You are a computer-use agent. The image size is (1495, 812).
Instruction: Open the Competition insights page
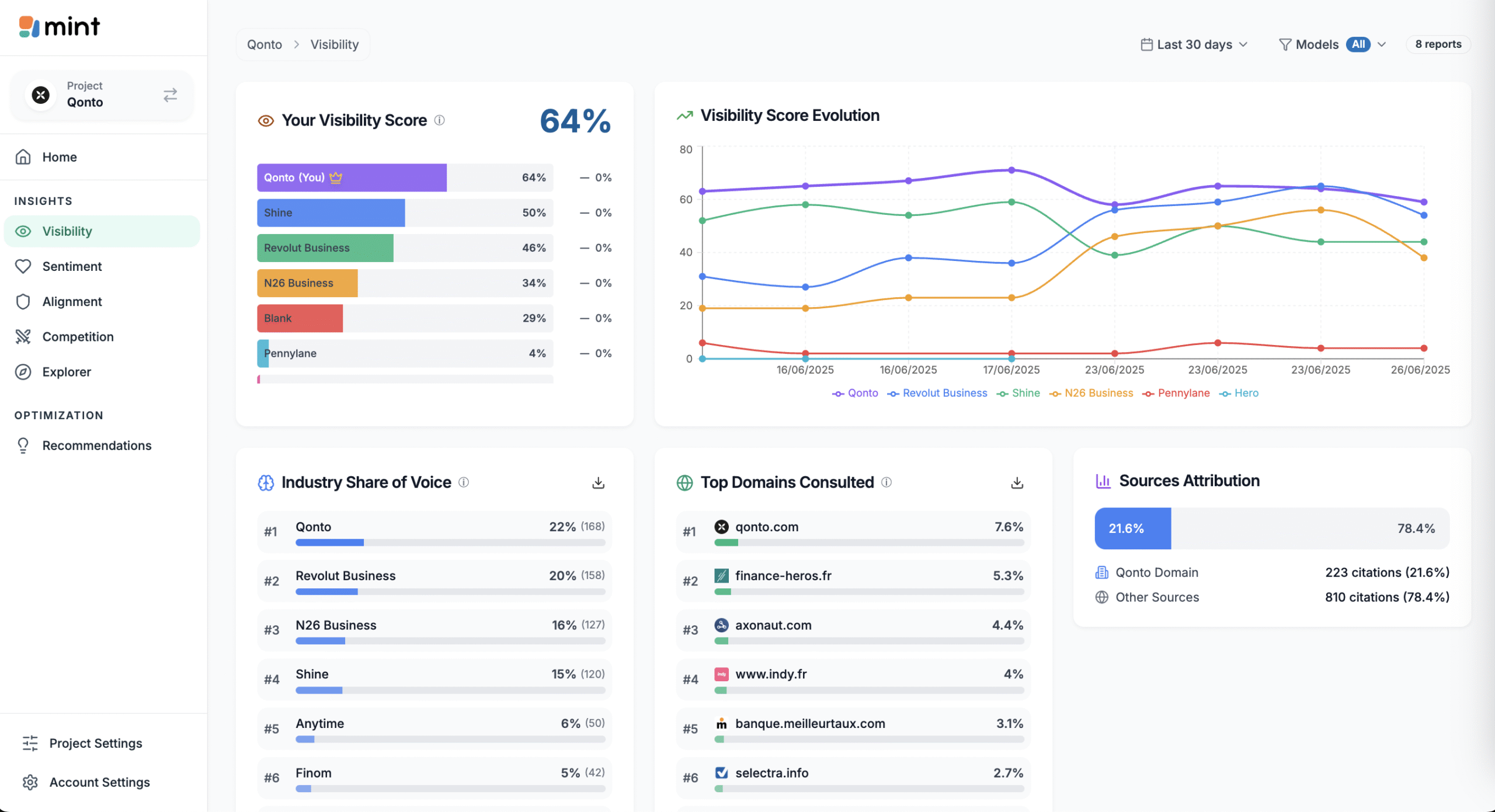(78, 337)
